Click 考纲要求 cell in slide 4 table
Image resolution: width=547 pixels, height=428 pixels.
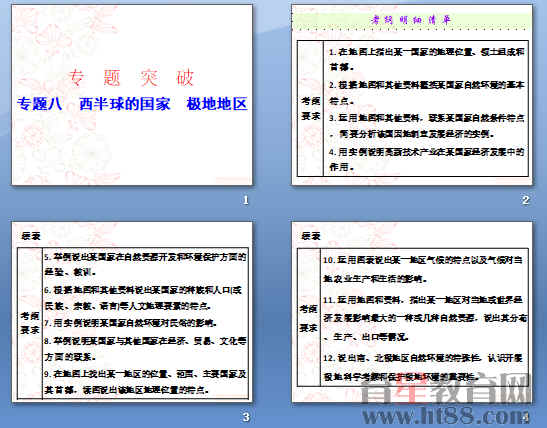tap(308, 318)
